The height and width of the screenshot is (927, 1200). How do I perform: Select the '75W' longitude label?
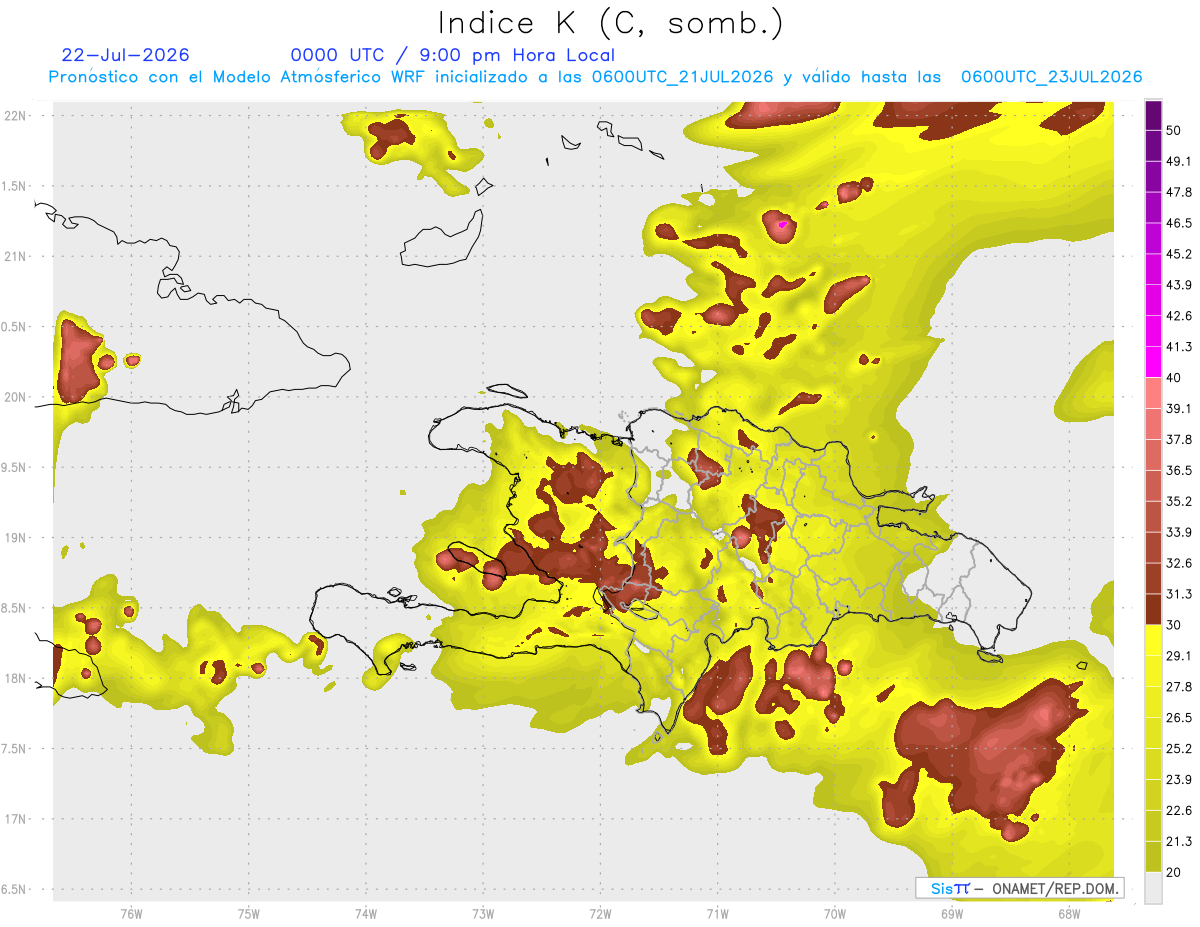click(x=249, y=912)
